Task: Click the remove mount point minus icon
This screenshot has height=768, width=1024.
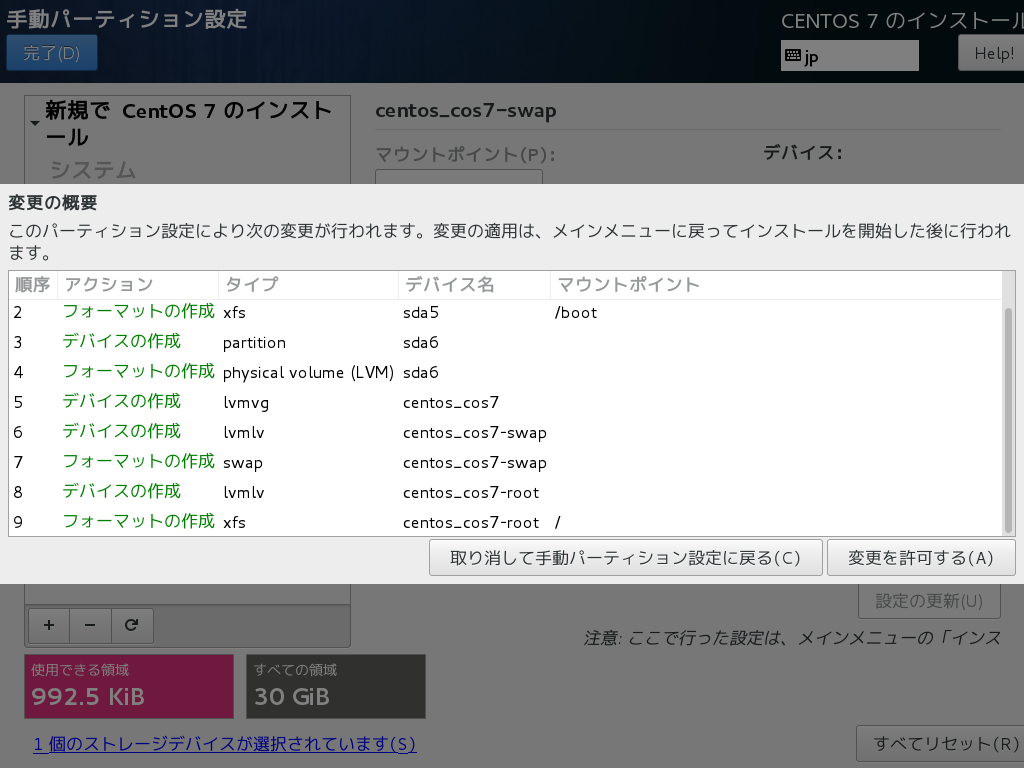Action: [x=90, y=626]
